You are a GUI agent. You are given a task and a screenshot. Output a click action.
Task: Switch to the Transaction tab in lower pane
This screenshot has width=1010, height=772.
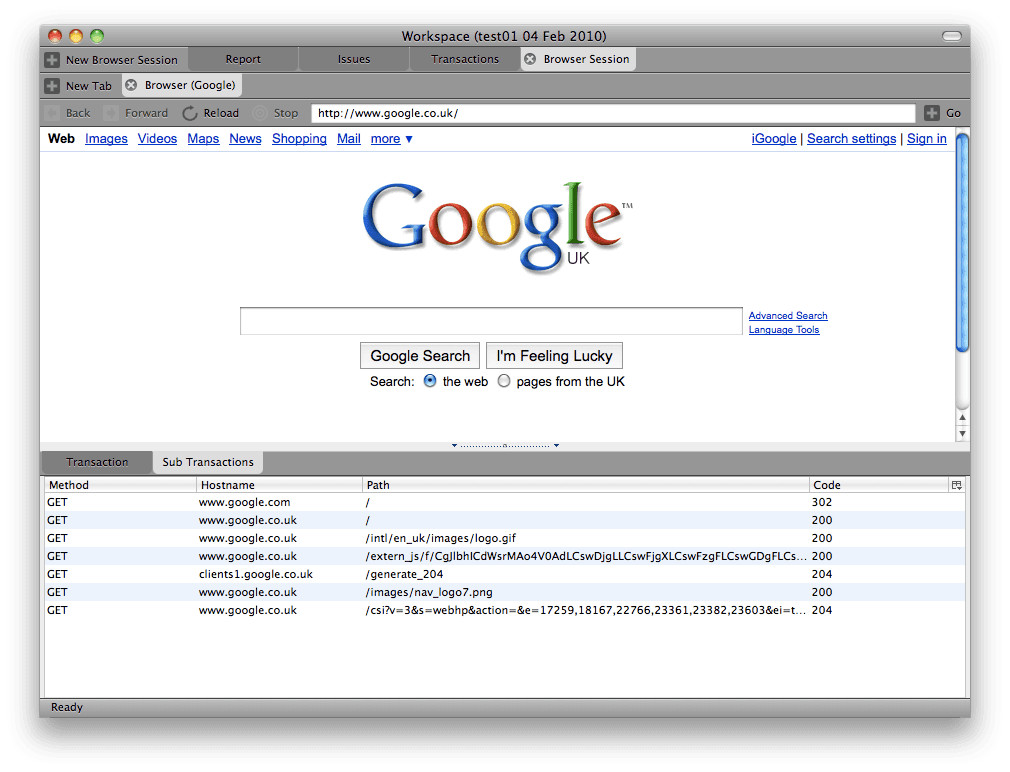click(x=97, y=462)
